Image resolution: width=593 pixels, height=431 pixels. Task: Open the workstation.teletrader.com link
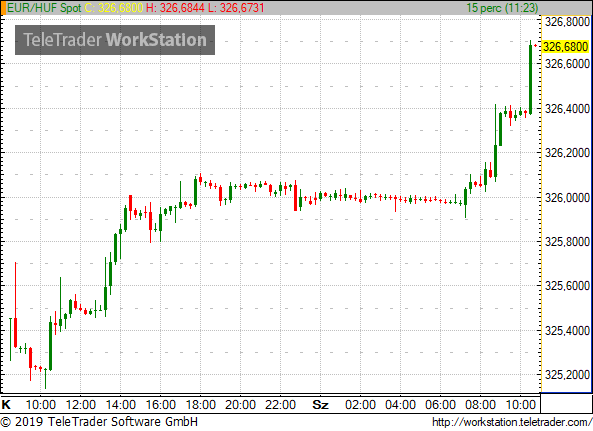click(x=512, y=422)
